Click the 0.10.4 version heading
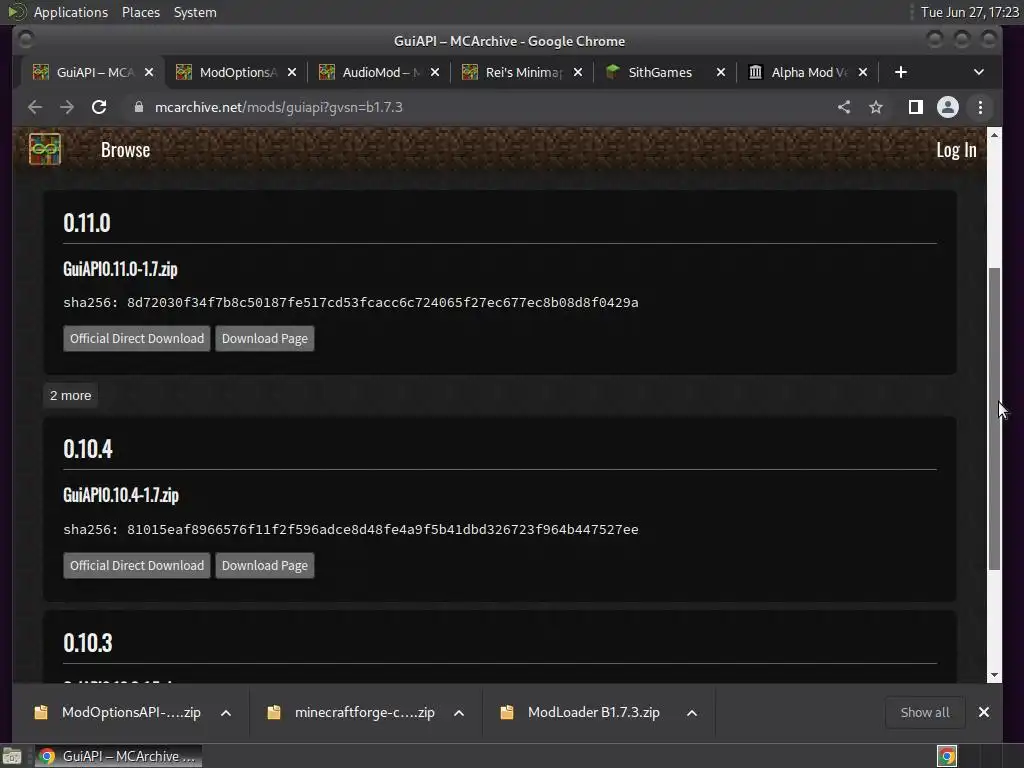The width and height of the screenshot is (1024, 768). [88, 449]
